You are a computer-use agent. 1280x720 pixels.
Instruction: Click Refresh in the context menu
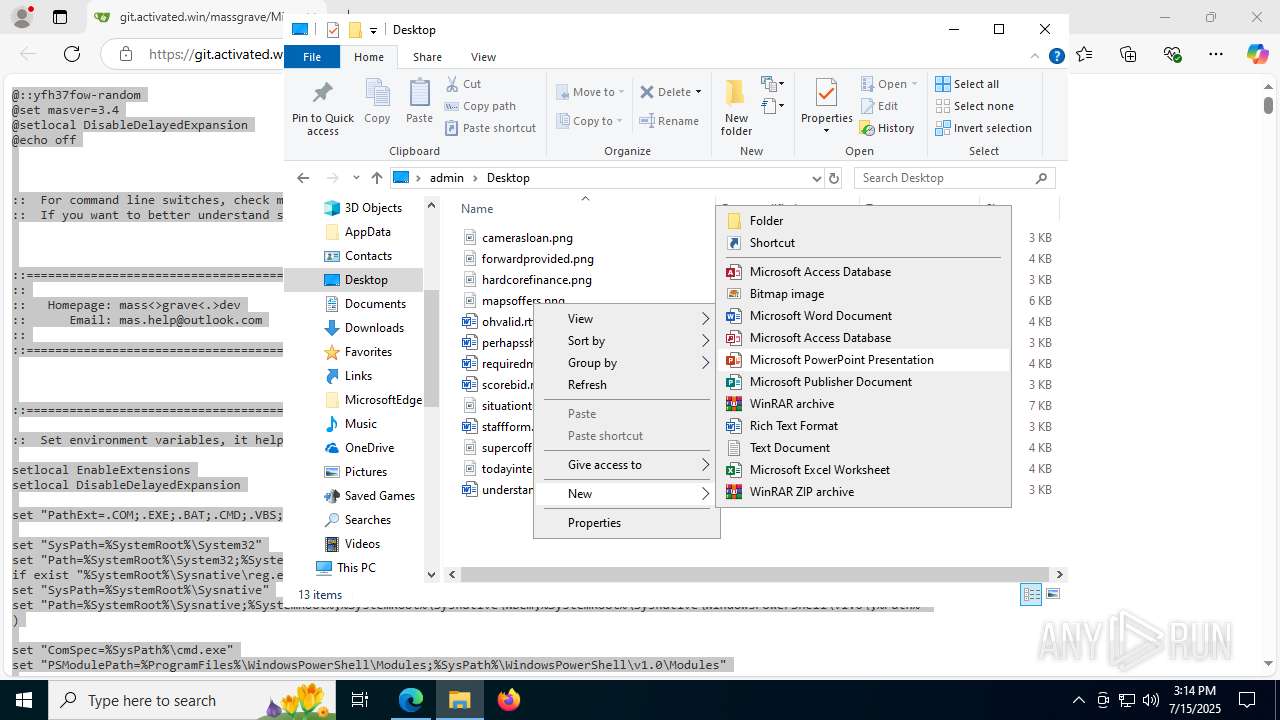[x=626, y=385]
